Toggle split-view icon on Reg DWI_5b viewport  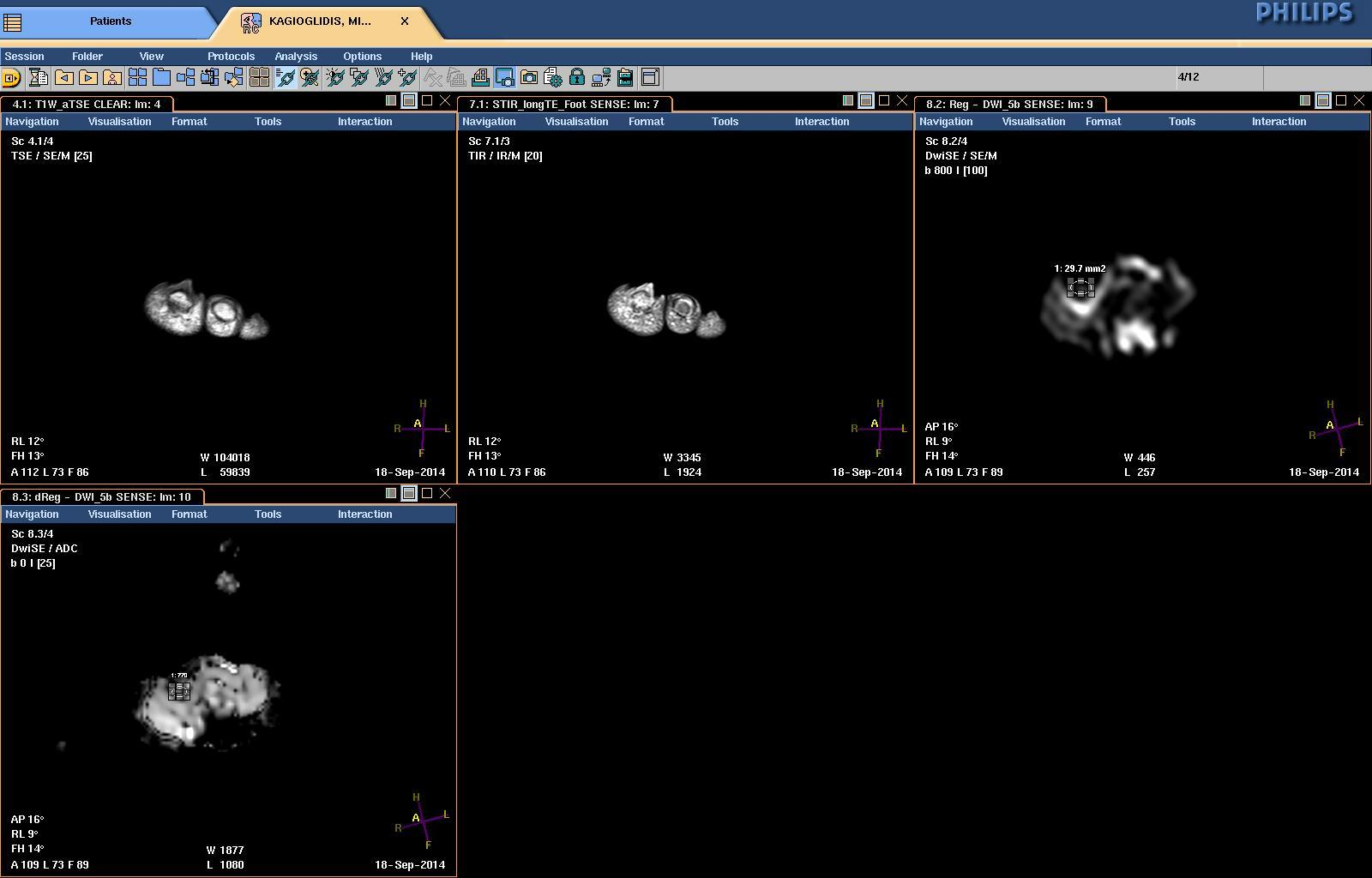[1305, 100]
